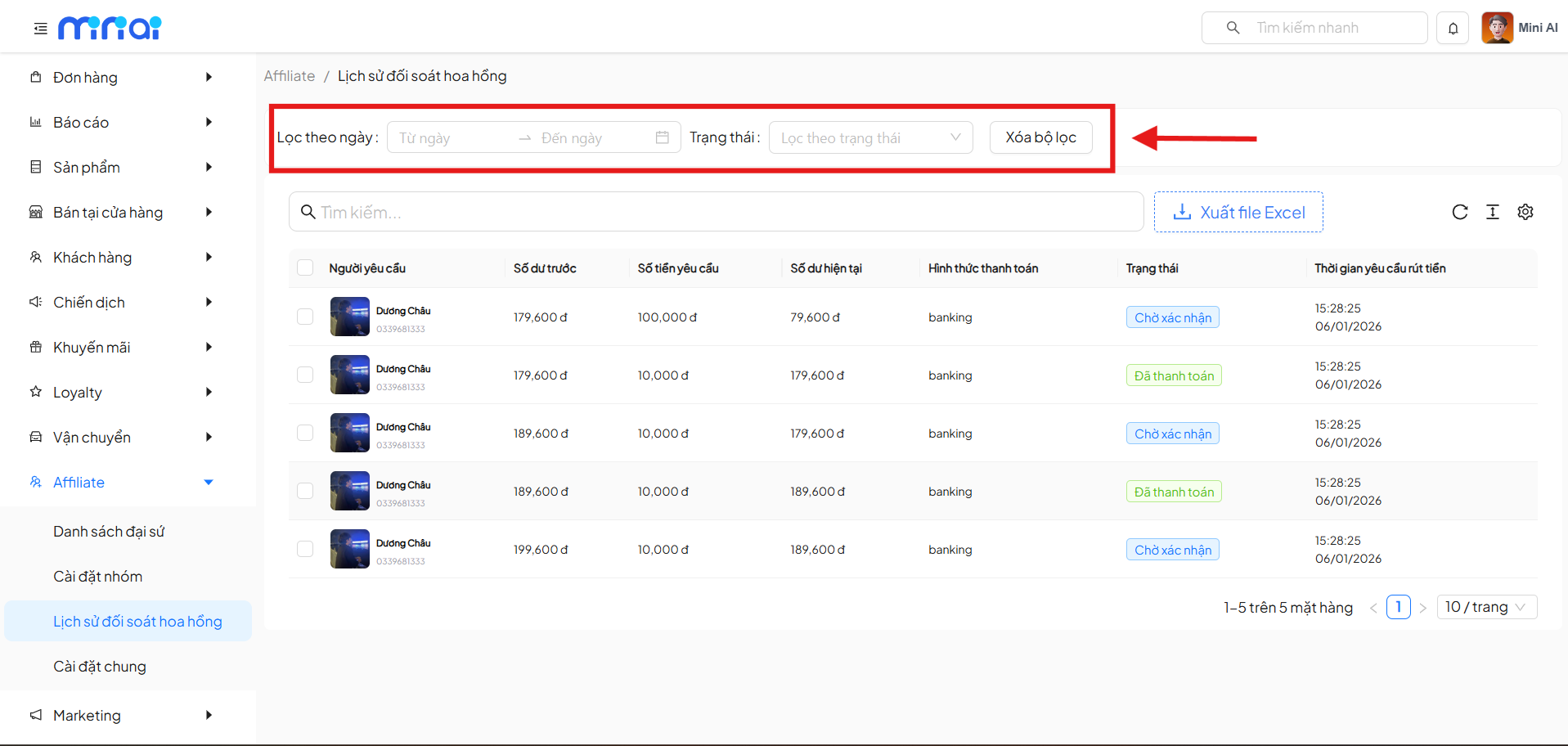The width and height of the screenshot is (1568, 746).
Task: Open the date range calendar icon
Action: [x=662, y=137]
